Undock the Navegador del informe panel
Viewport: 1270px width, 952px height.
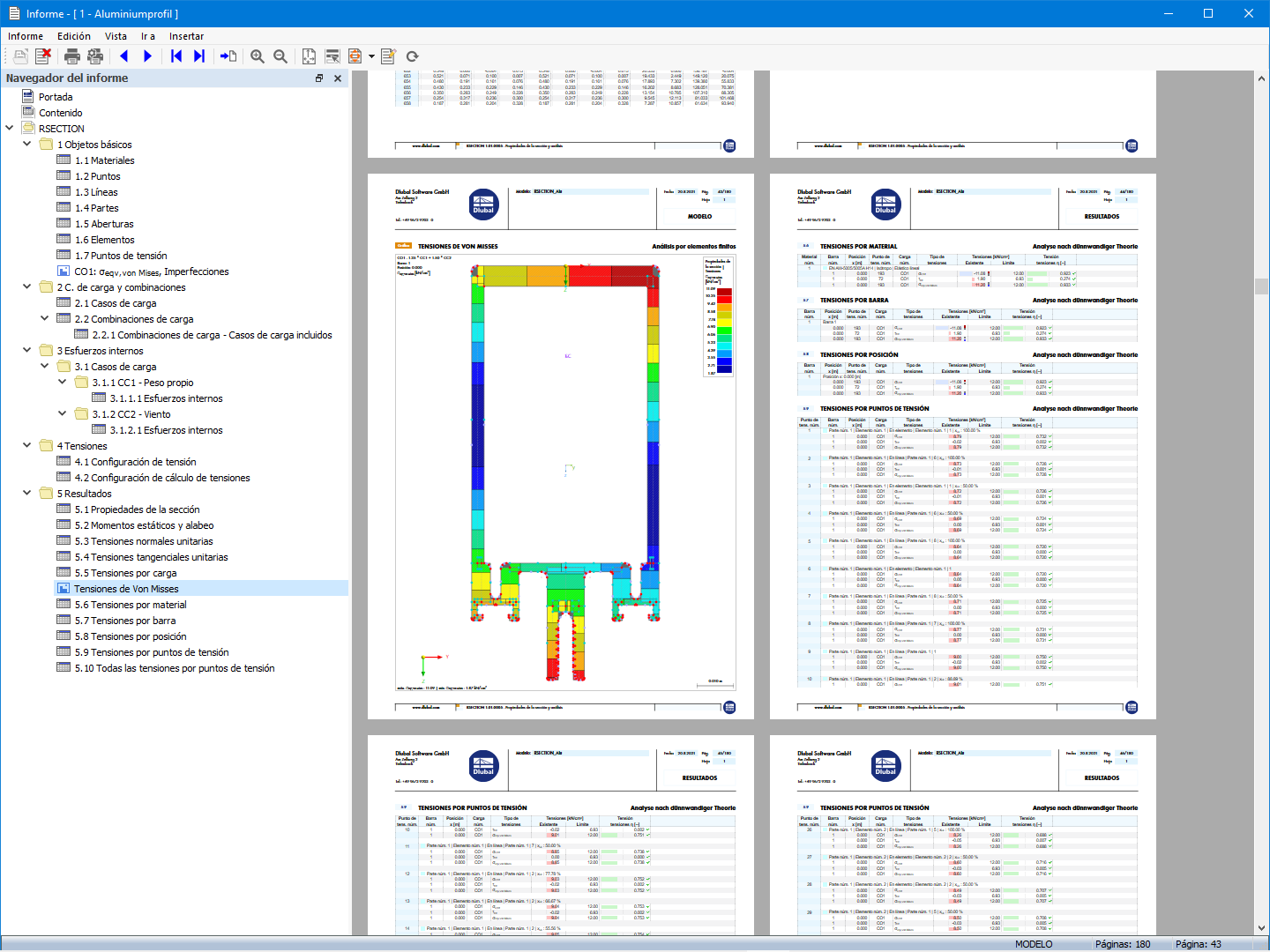(x=319, y=78)
